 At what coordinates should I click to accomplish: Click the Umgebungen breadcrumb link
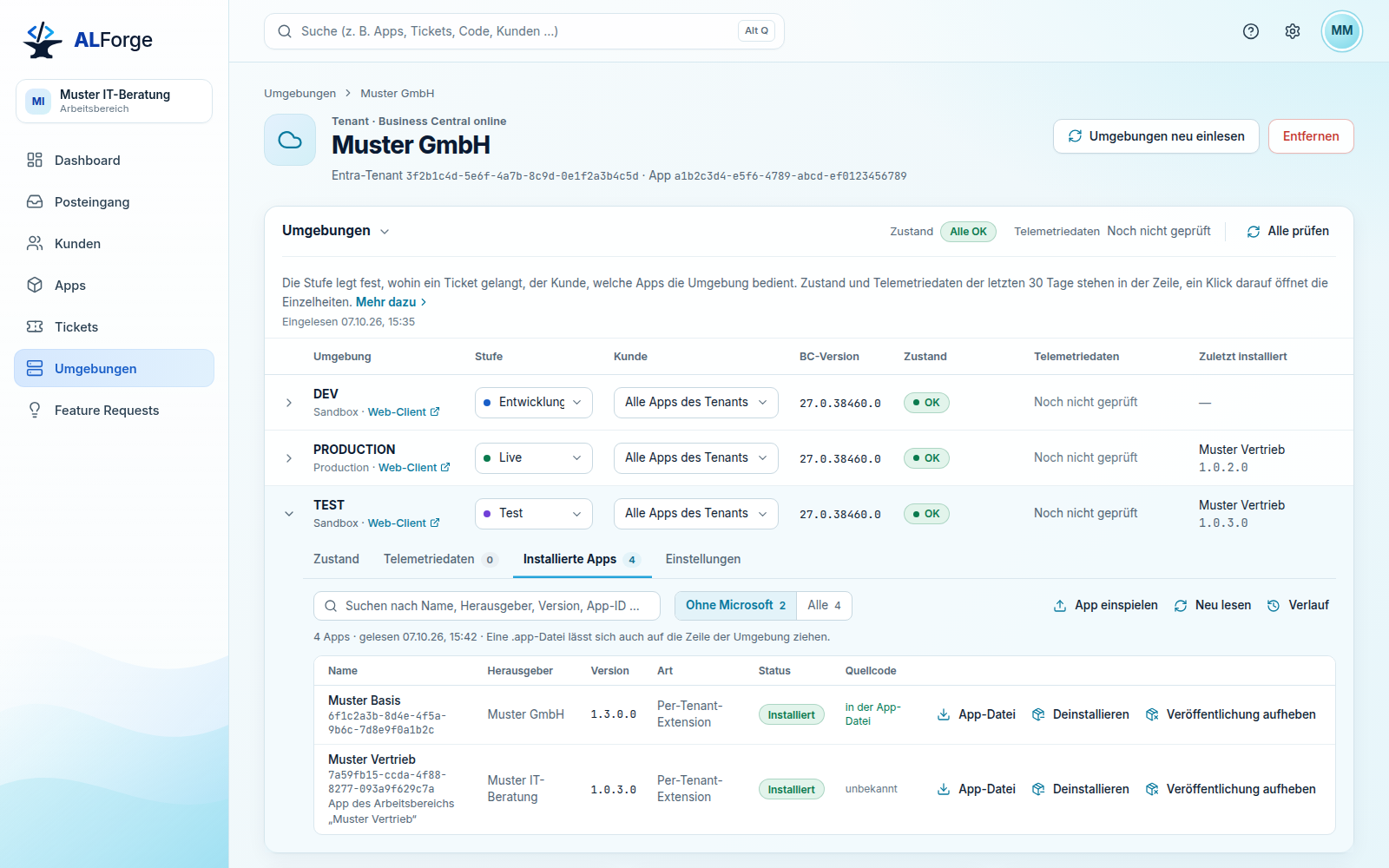300,94
